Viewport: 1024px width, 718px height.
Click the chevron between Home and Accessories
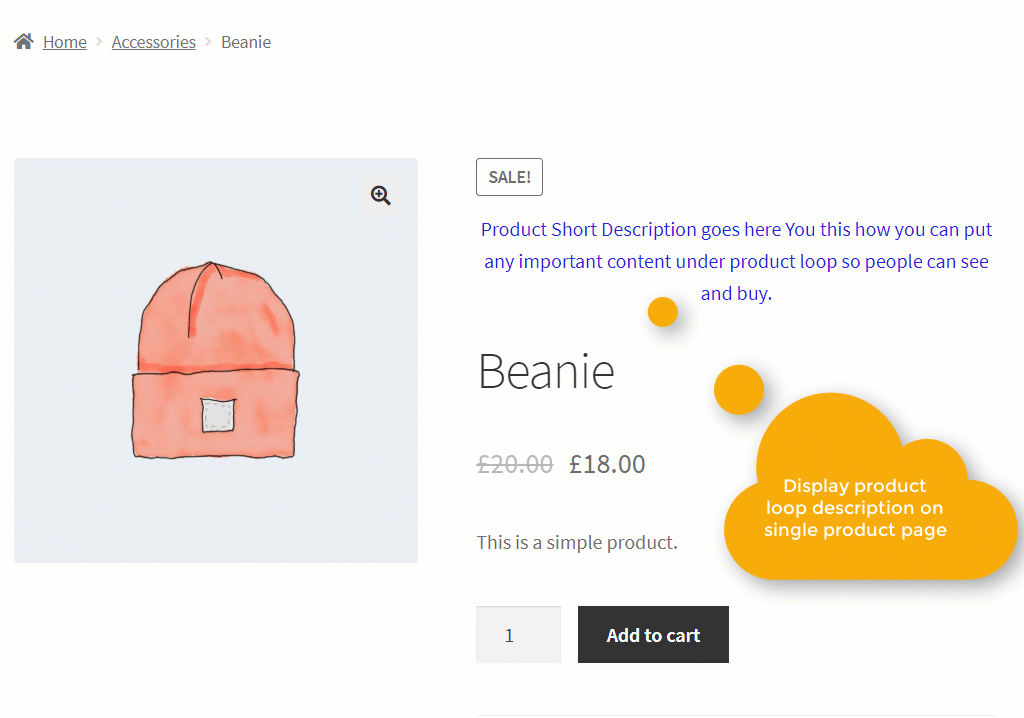tap(99, 42)
